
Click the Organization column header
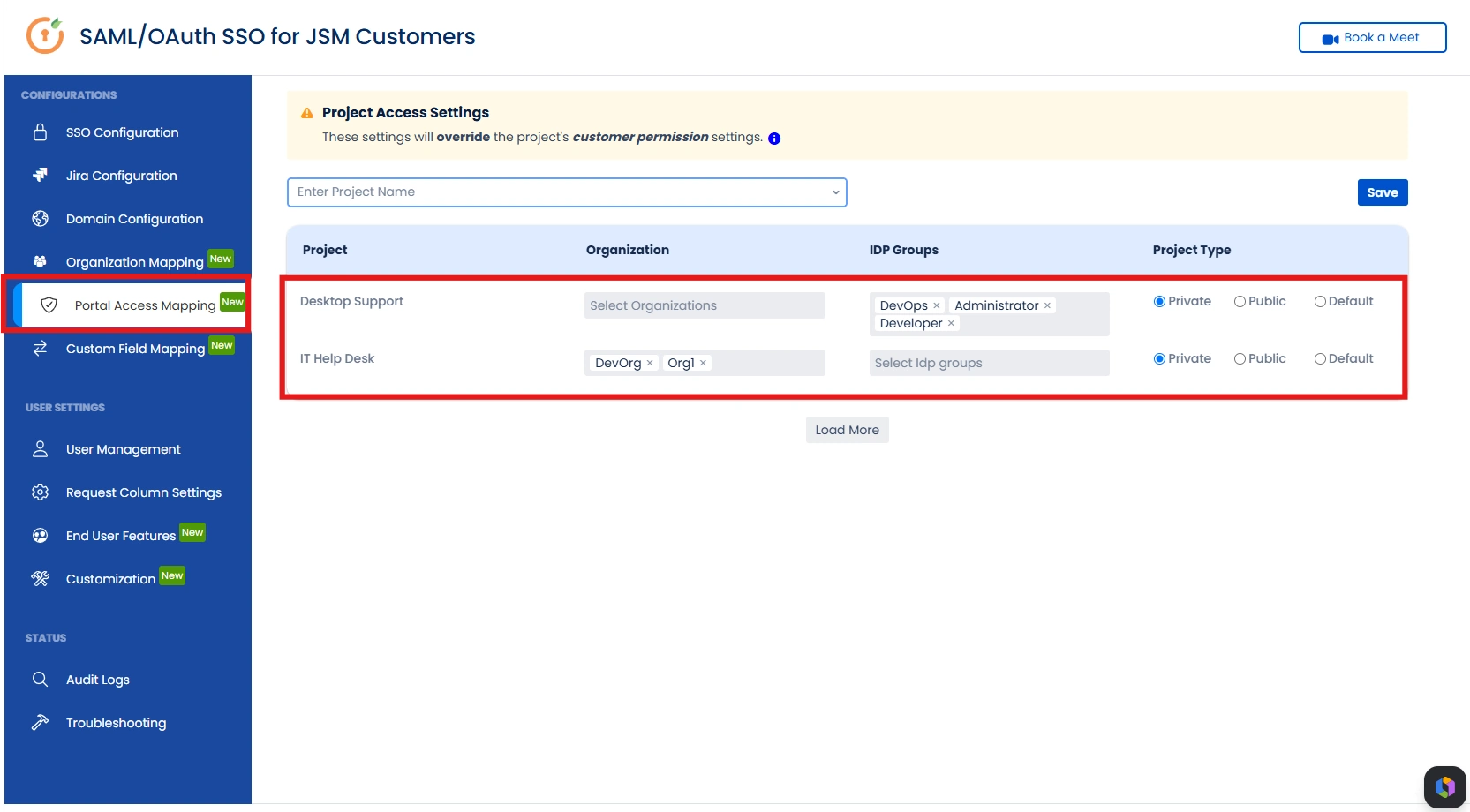[628, 250]
